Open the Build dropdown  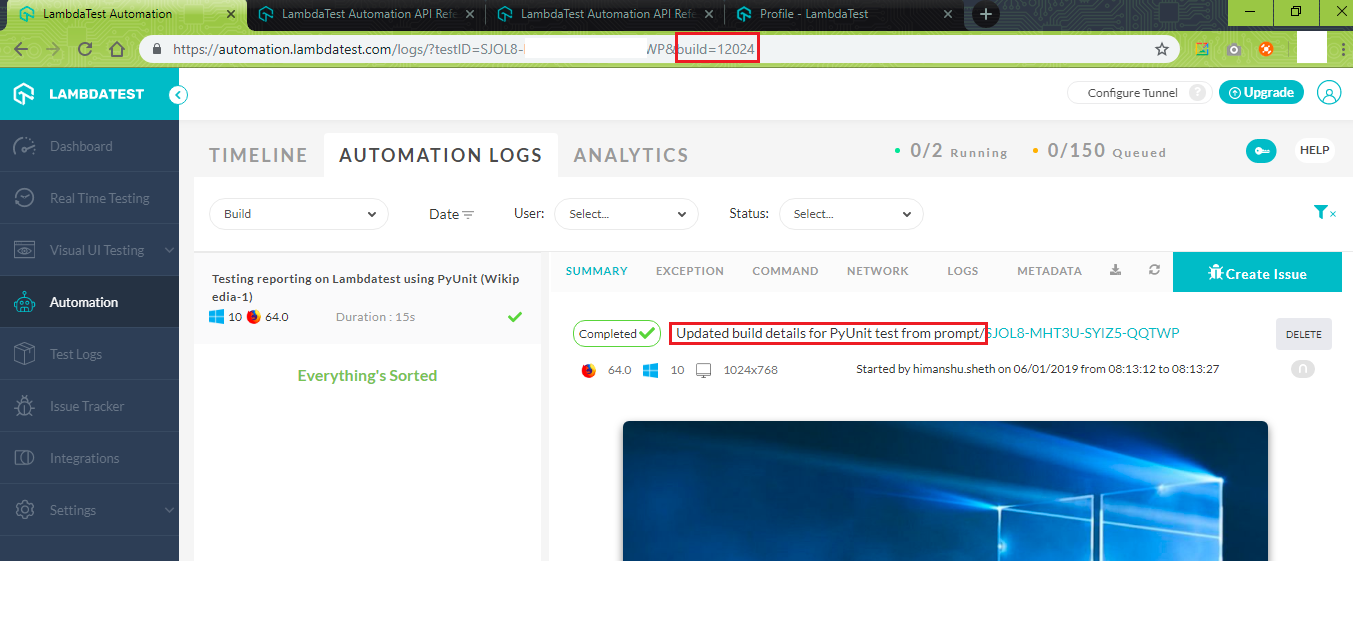299,214
